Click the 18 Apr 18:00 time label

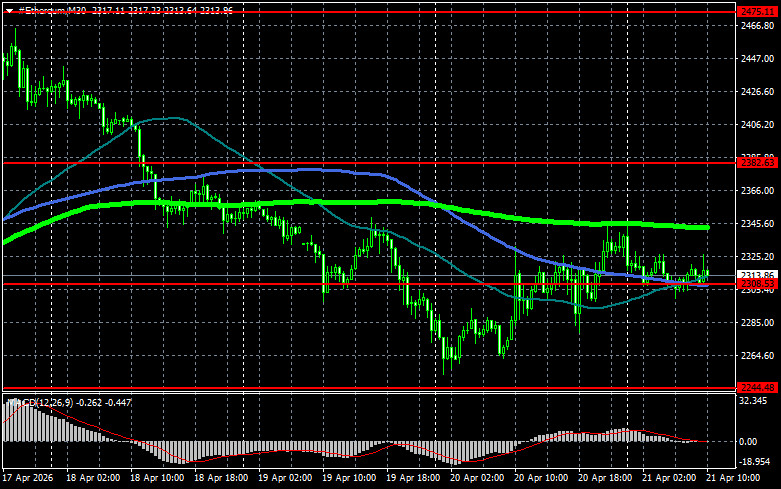click(221, 478)
